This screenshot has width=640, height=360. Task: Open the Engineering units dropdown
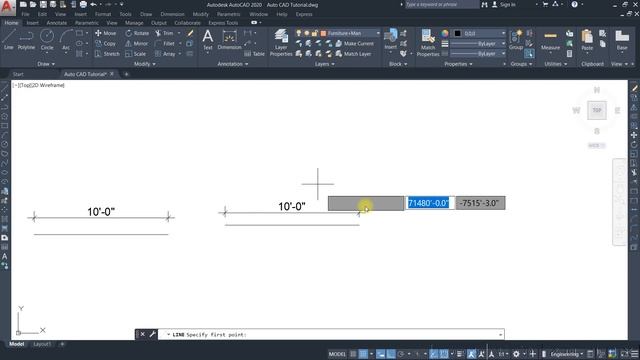tap(566, 354)
